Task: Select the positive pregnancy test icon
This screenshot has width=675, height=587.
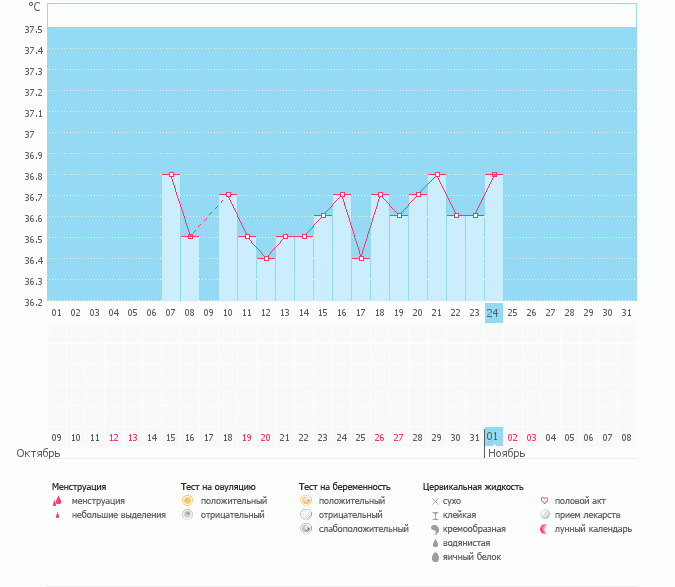Action: [x=305, y=501]
